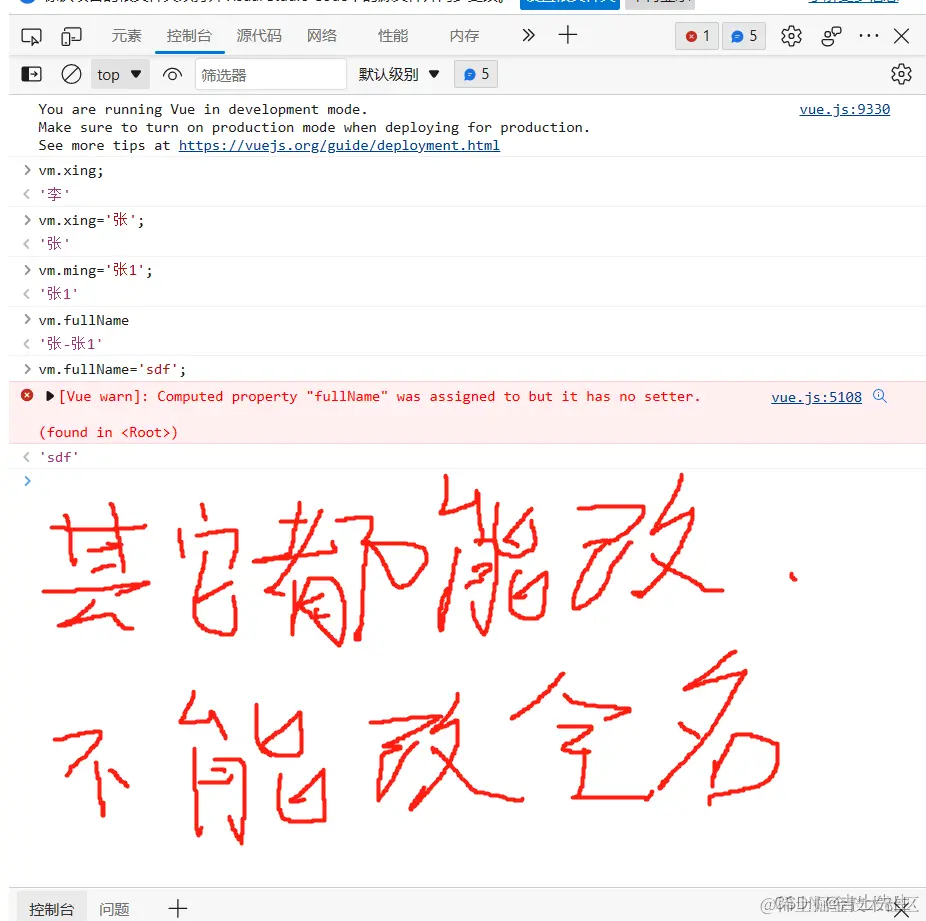The width and height of the screenshot is (926, 921).
Task: Open the vue.js:9330 source link
Action: point(844,109)
